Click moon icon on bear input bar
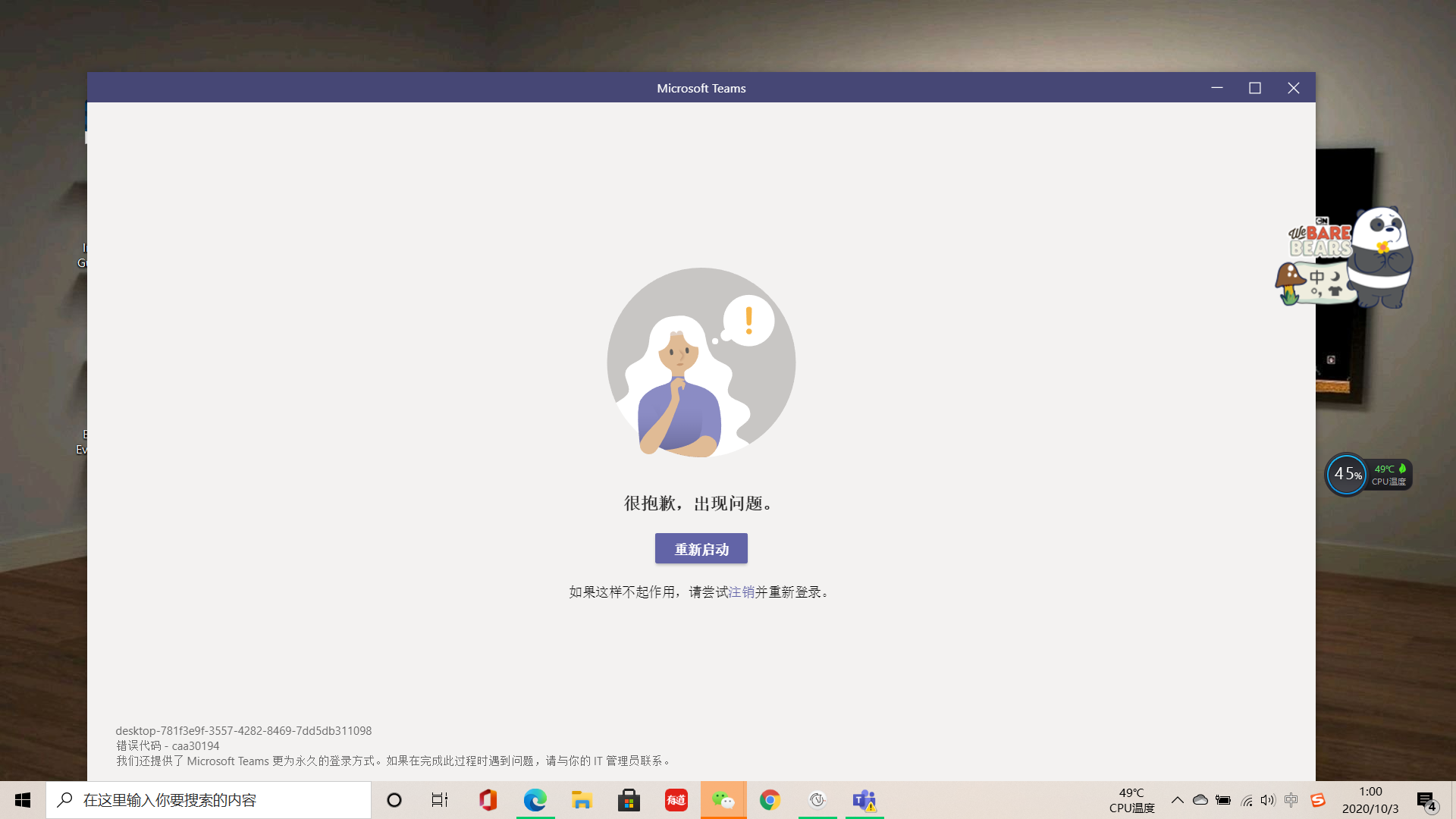 [x=1335, y=276]
